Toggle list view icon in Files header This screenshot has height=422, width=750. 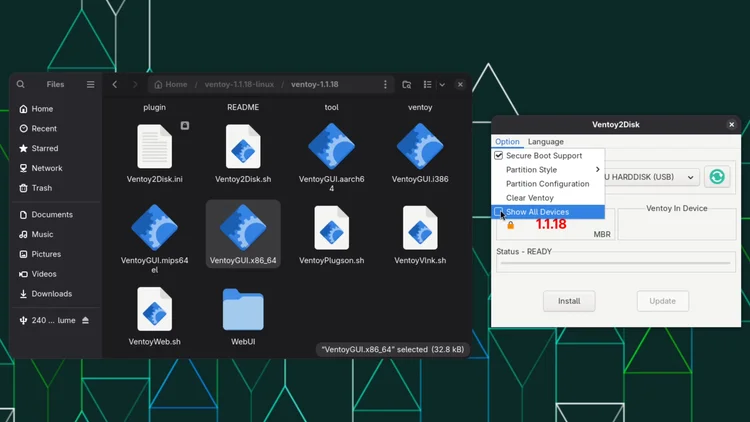[428, 84]
